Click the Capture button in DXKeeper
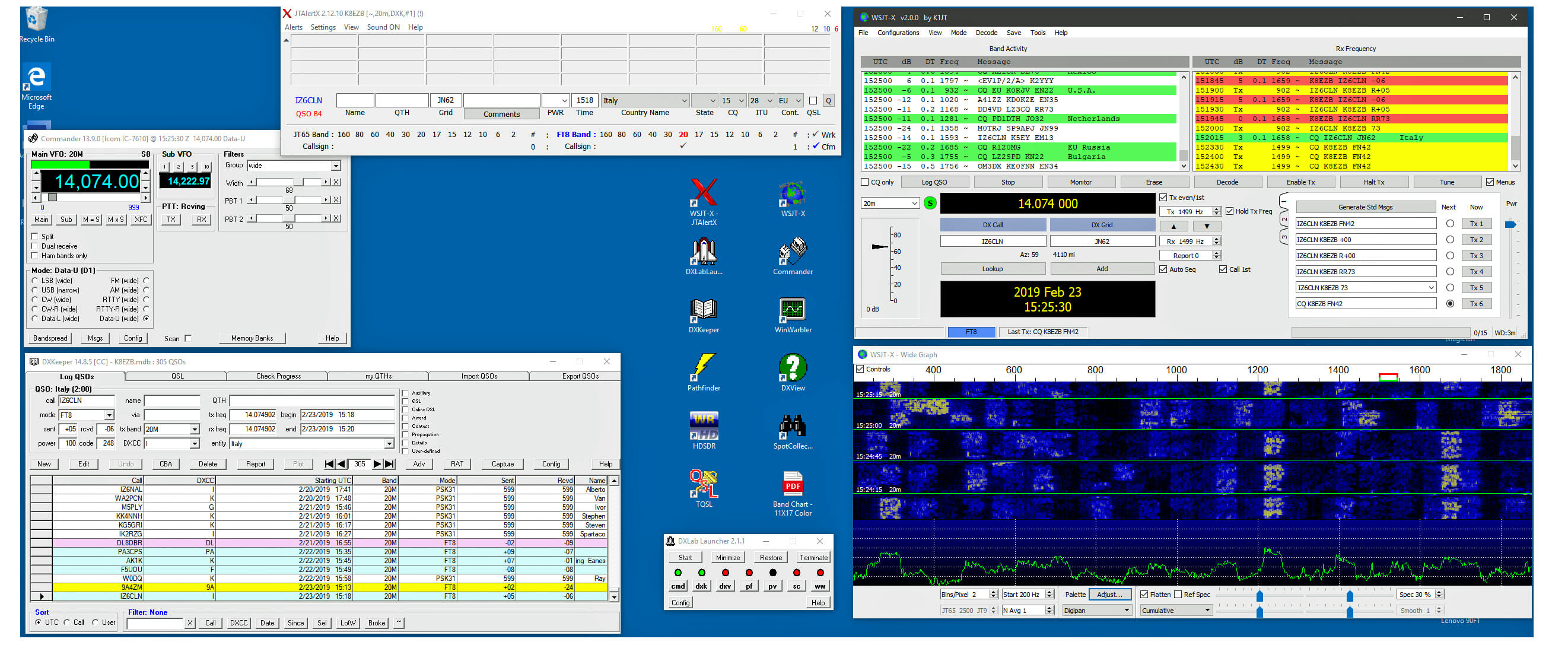Viewport: 1568px width, 645px height. pyautogui.click(x=502, y=464)
